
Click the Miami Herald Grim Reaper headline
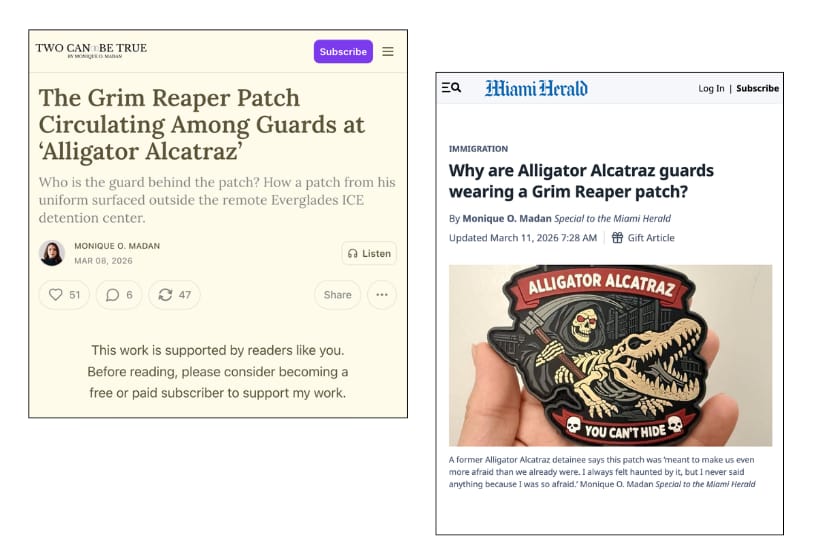(x=581, y=181)
